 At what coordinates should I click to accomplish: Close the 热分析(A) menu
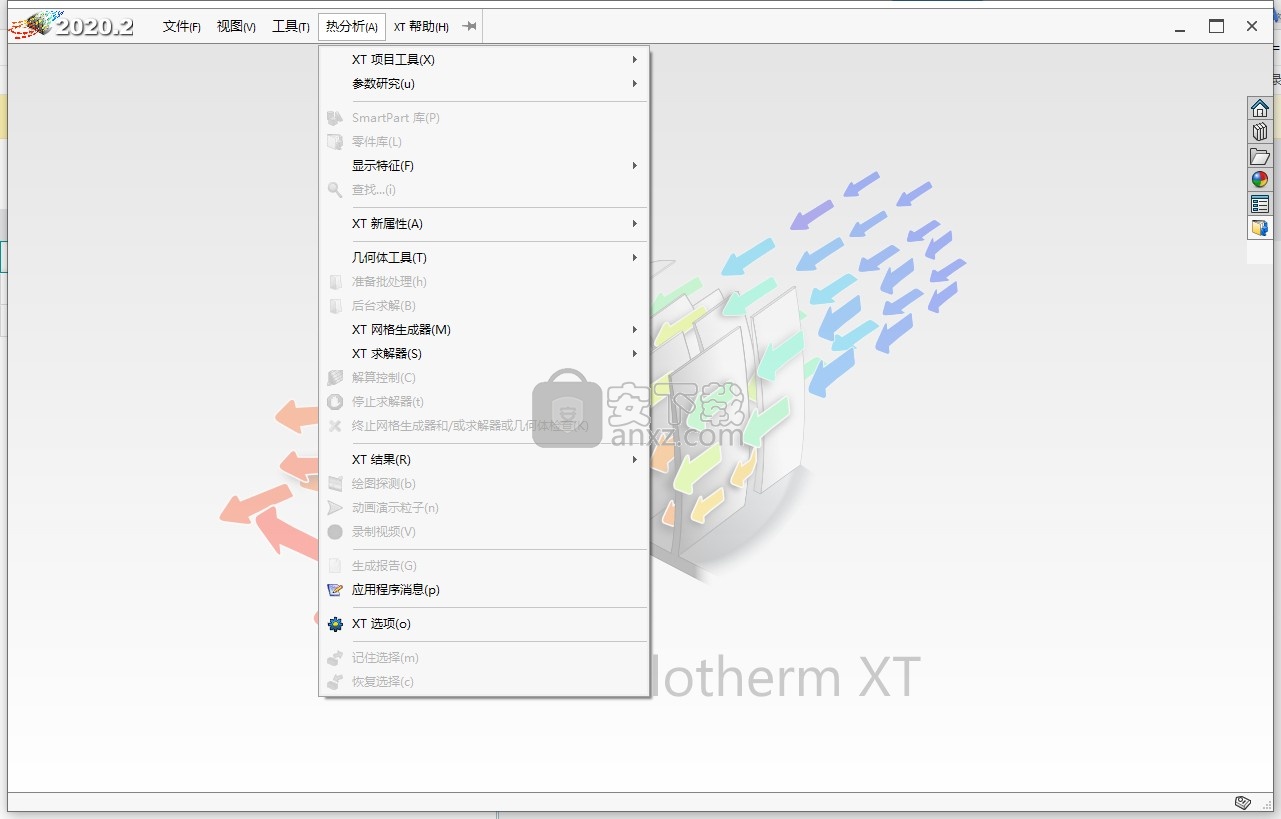[352, 27]
